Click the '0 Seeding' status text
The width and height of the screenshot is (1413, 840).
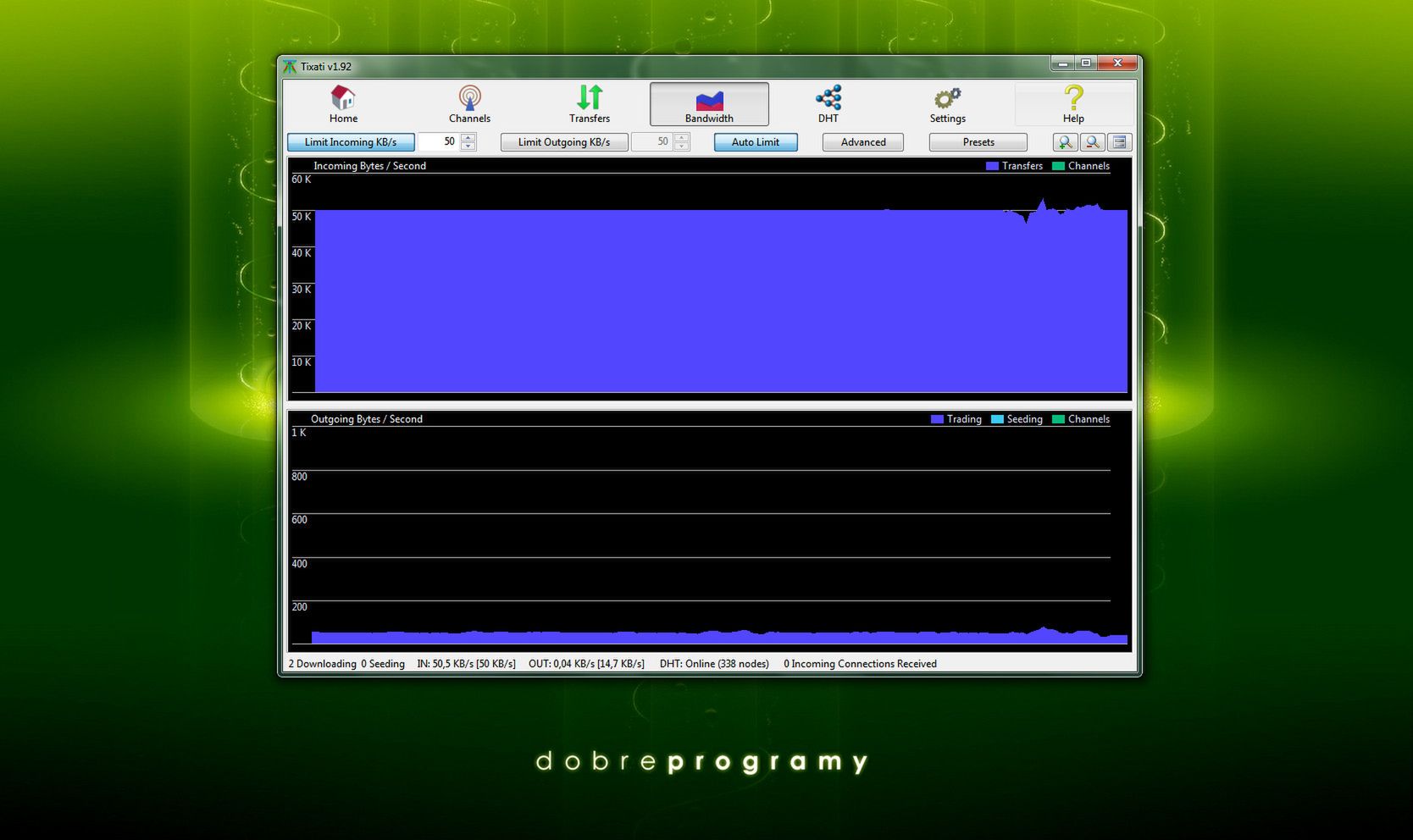click(383, 664)
